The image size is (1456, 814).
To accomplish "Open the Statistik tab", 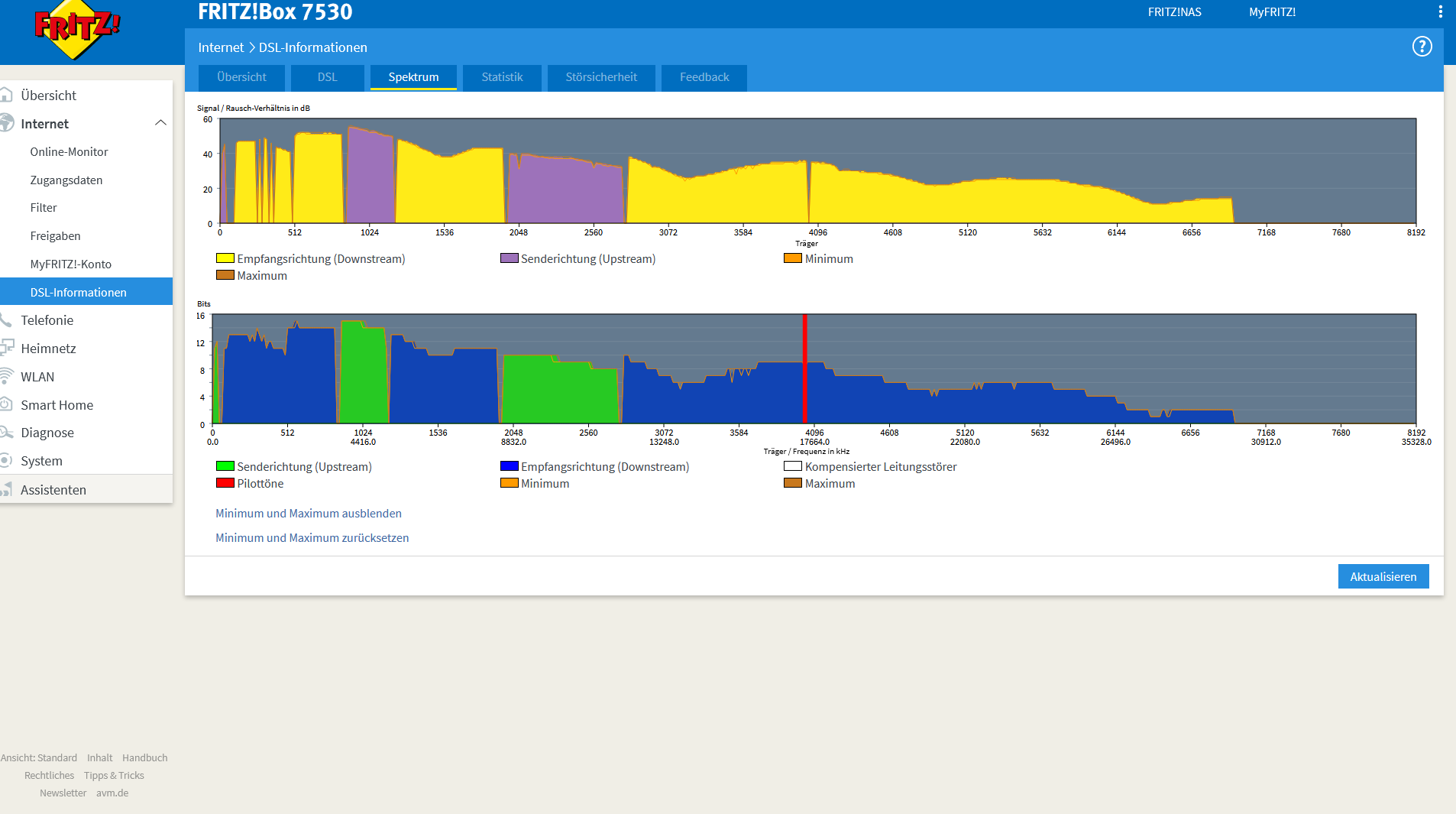I will coord(502,77).
